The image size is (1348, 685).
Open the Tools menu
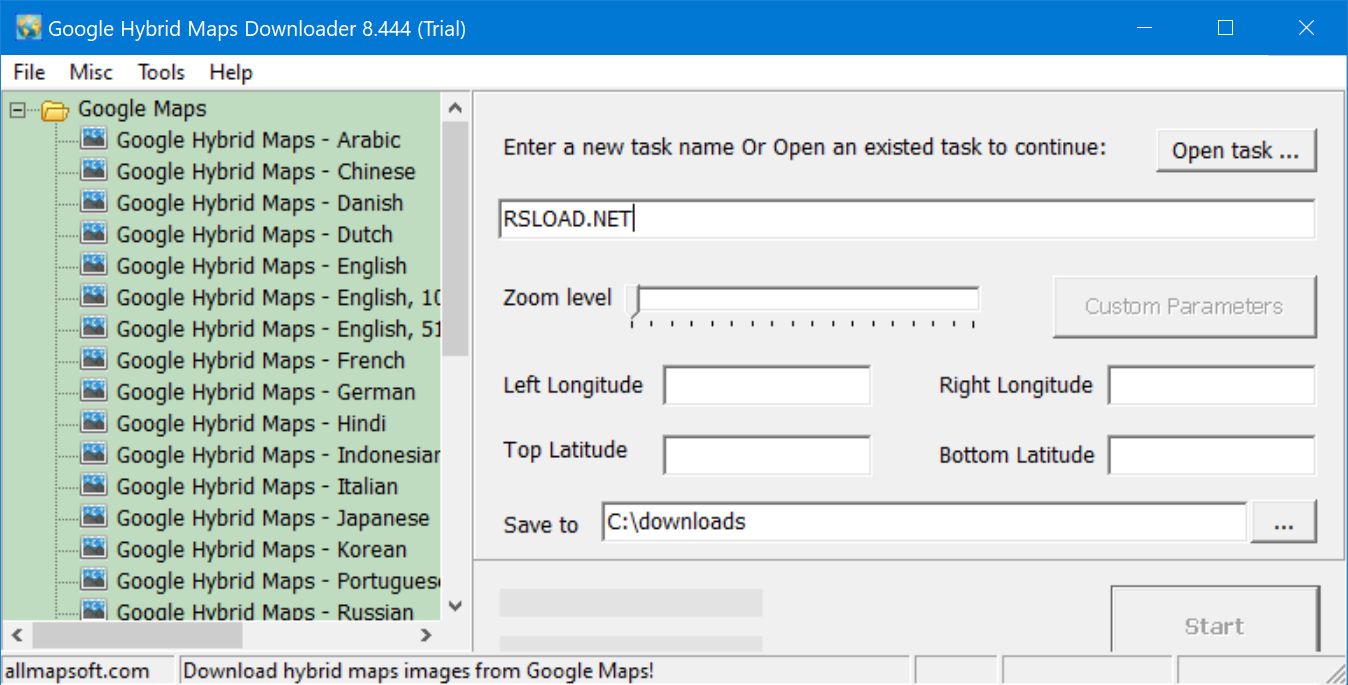pos(161,72)
